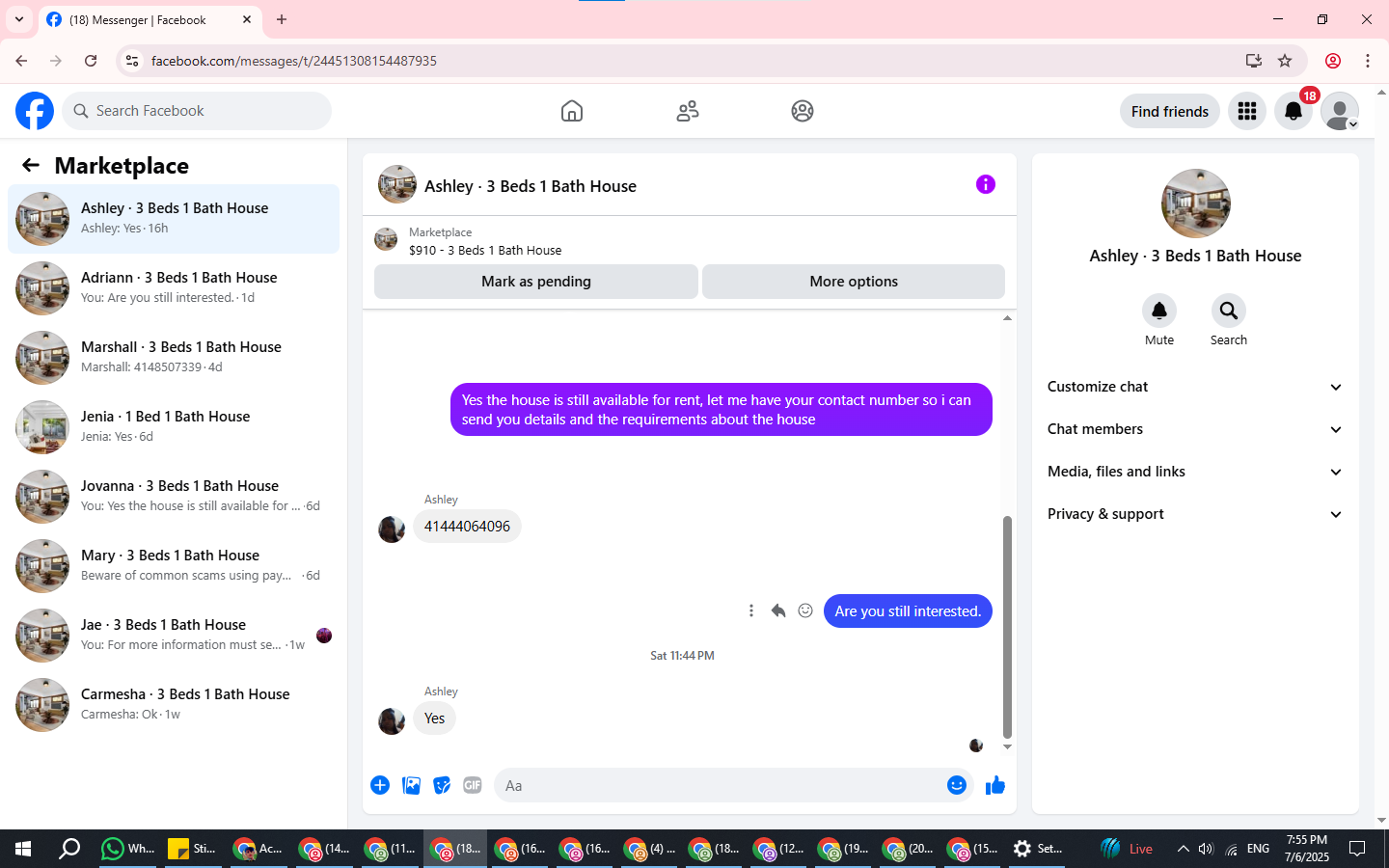The image size is (1389, 868).
Task: Open Mary 3 Beds 1 Bath House chat
Action: click(174, 566)
